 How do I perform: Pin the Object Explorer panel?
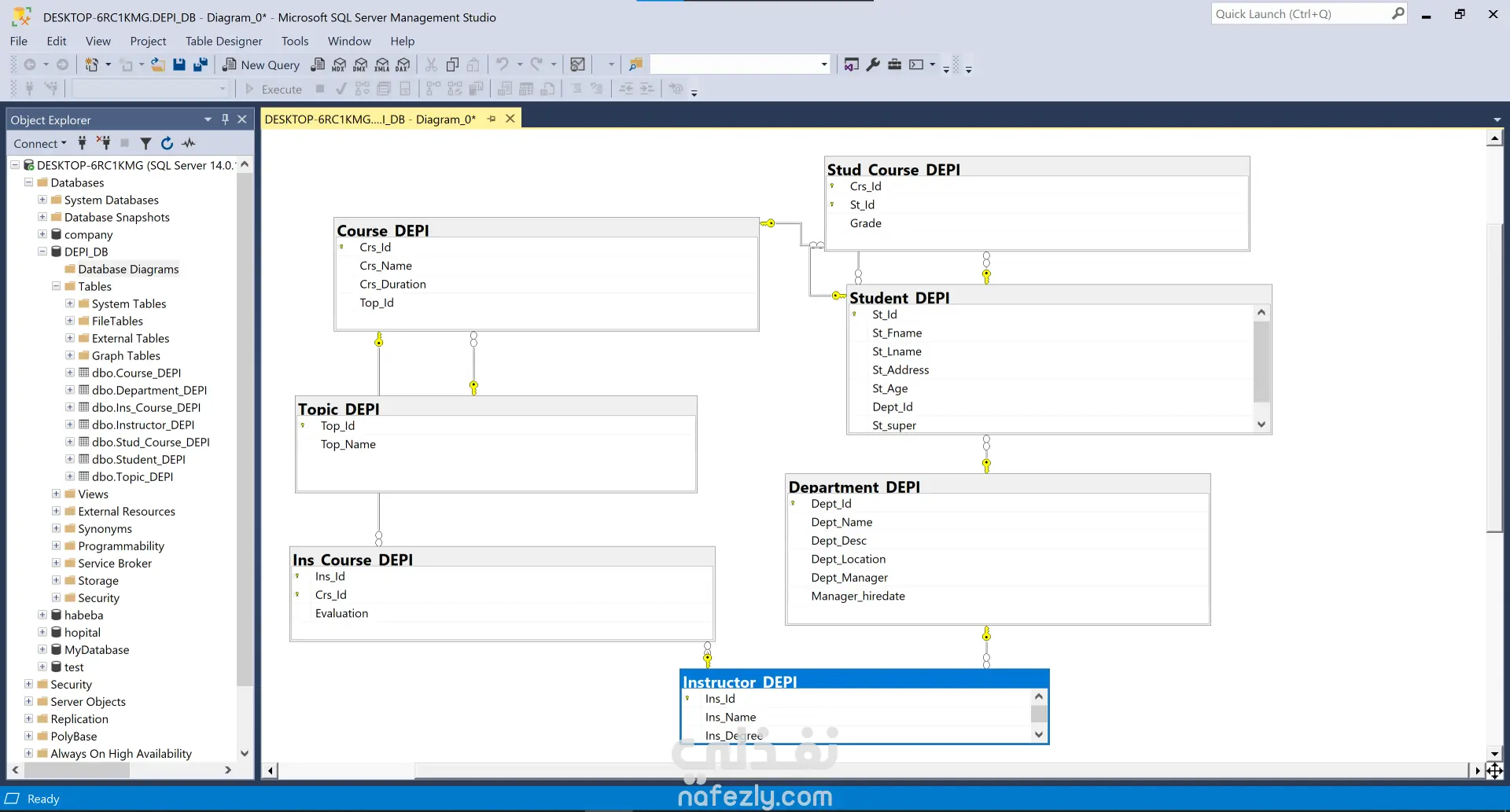225,119
